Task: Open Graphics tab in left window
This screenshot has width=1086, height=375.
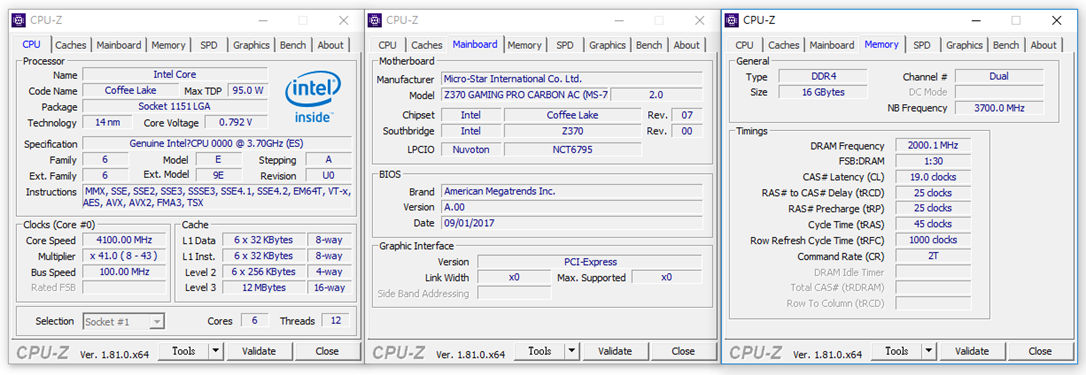Action: pyautogui.click(x=251, y=45)
